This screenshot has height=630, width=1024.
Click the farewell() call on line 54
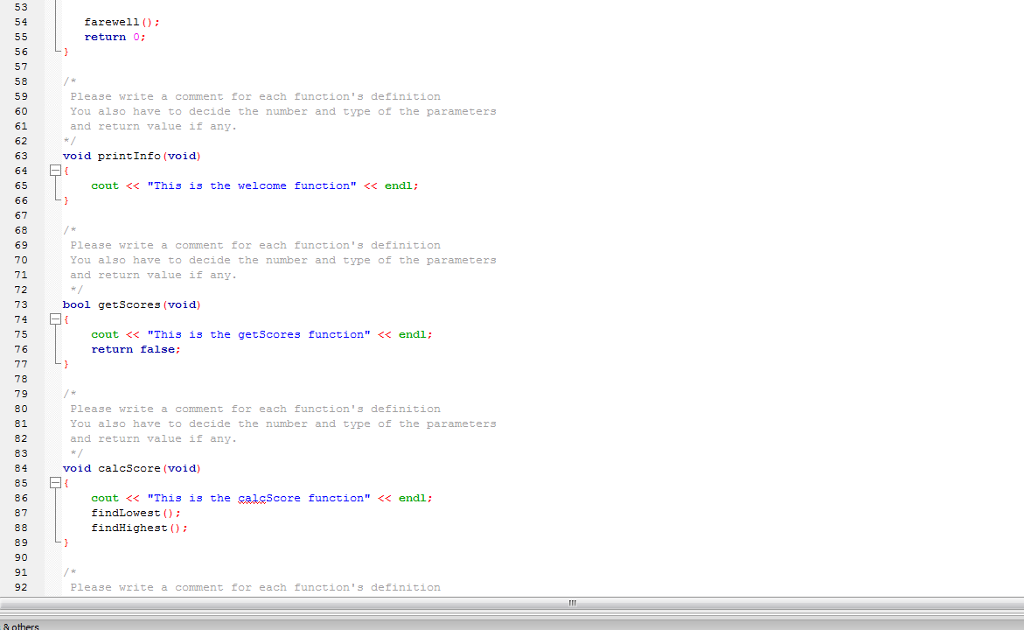point(121,22)
